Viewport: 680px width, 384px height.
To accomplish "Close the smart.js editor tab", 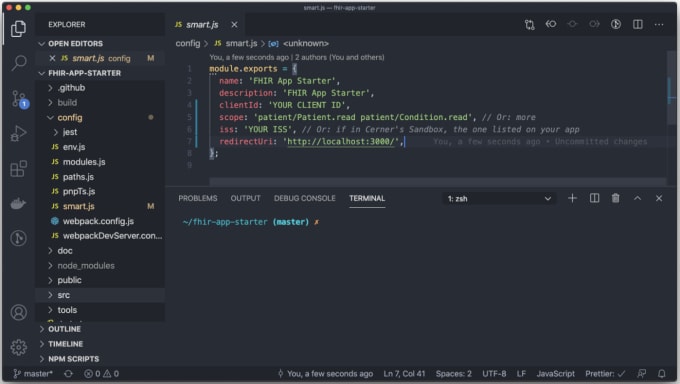I will (234, 25).
